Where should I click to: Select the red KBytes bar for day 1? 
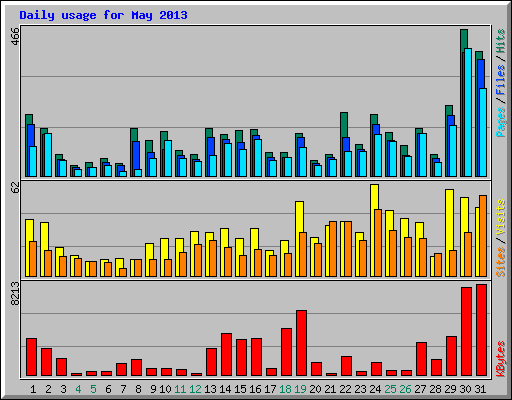(x=31, y=357)
